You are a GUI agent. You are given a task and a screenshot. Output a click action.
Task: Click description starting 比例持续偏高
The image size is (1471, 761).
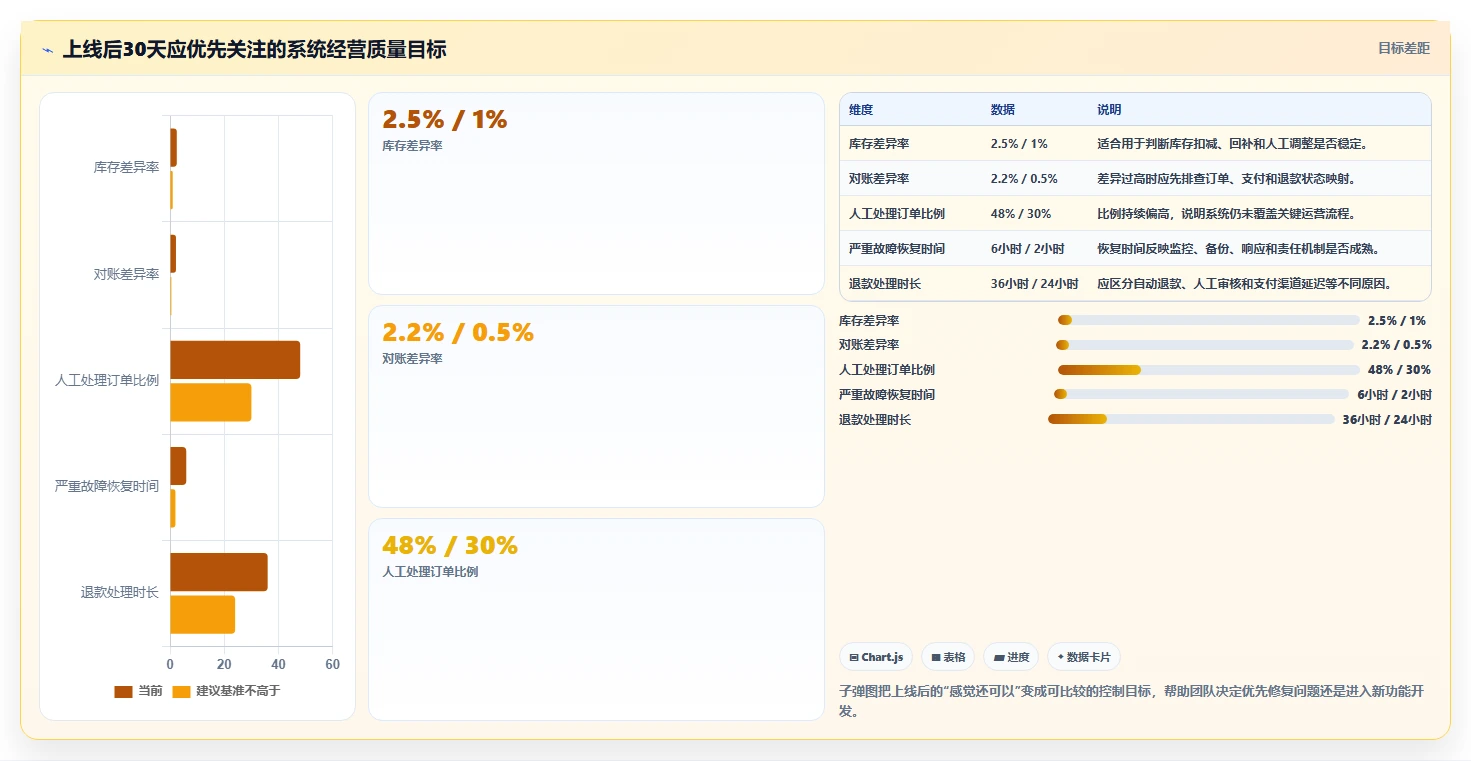click(1226, 214)
